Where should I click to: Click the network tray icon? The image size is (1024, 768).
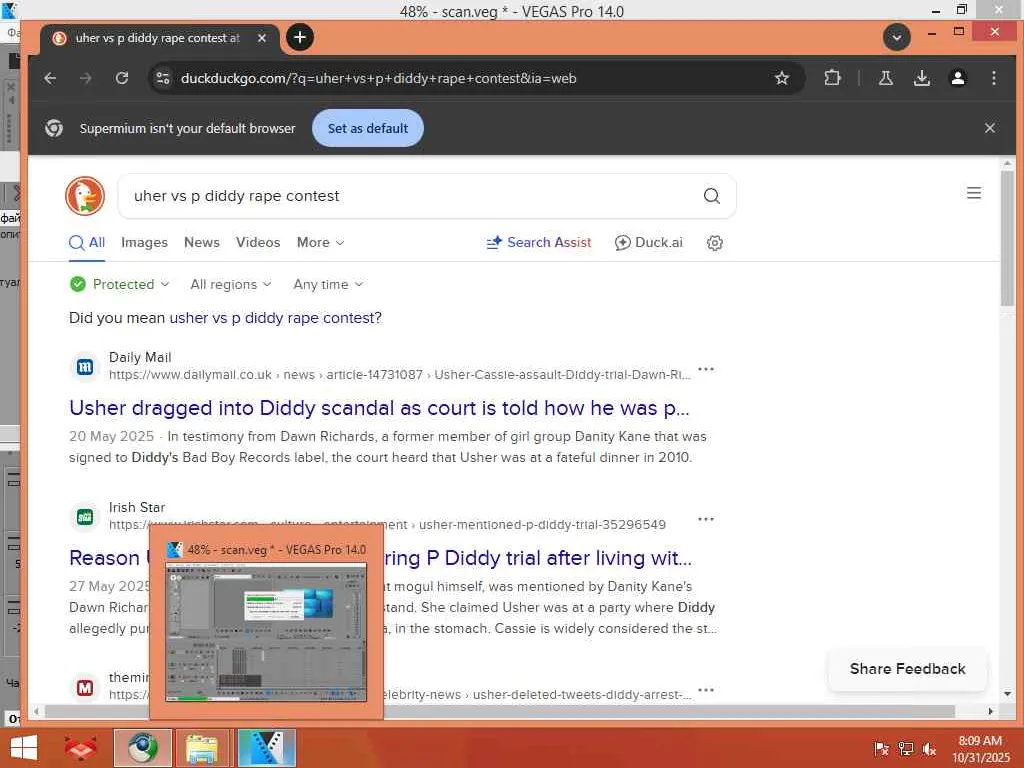click(x=905, y=749)
